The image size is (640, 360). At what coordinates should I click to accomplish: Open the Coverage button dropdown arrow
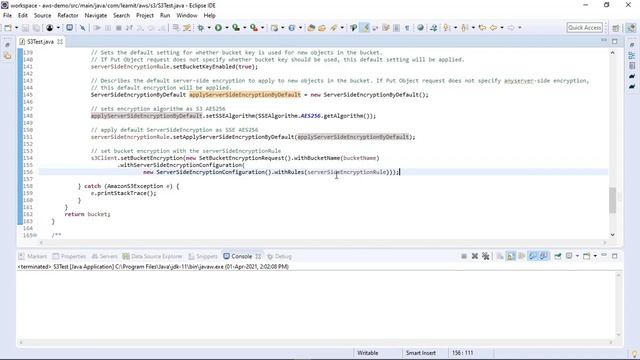click(244, 28)
